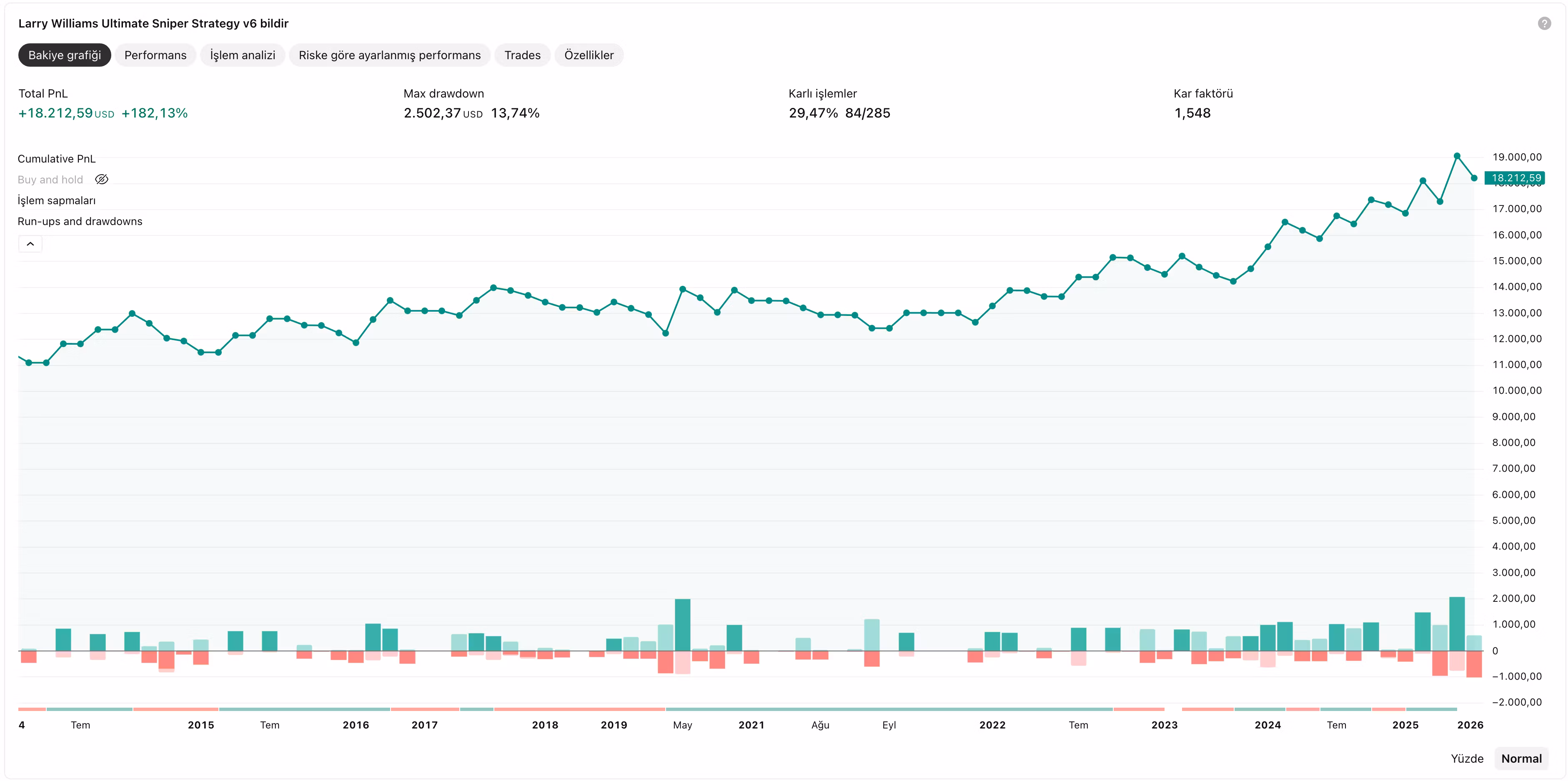This screenshot has width=1568, height=781.
Task: Open Riske göre ayarlanmış performans tab
Action: pyautogui.click(x=390, y=55)
